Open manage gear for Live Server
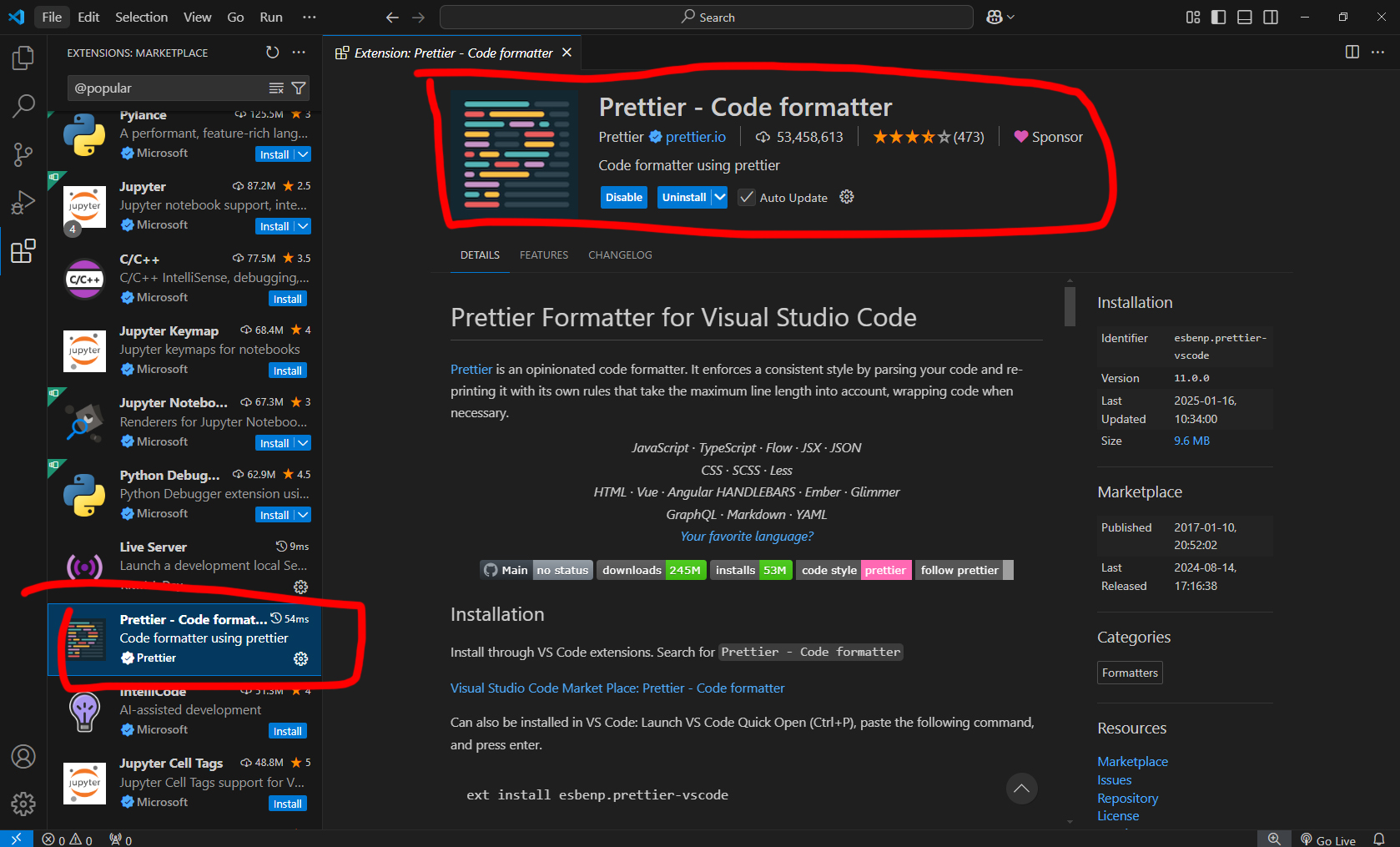Viewport: 1400px width, 847px height. click(301, 587)
